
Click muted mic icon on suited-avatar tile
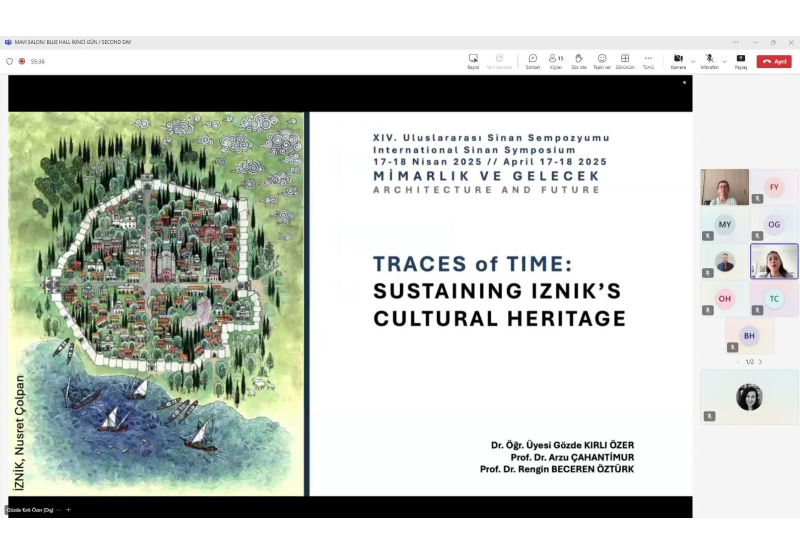point(708,272)
